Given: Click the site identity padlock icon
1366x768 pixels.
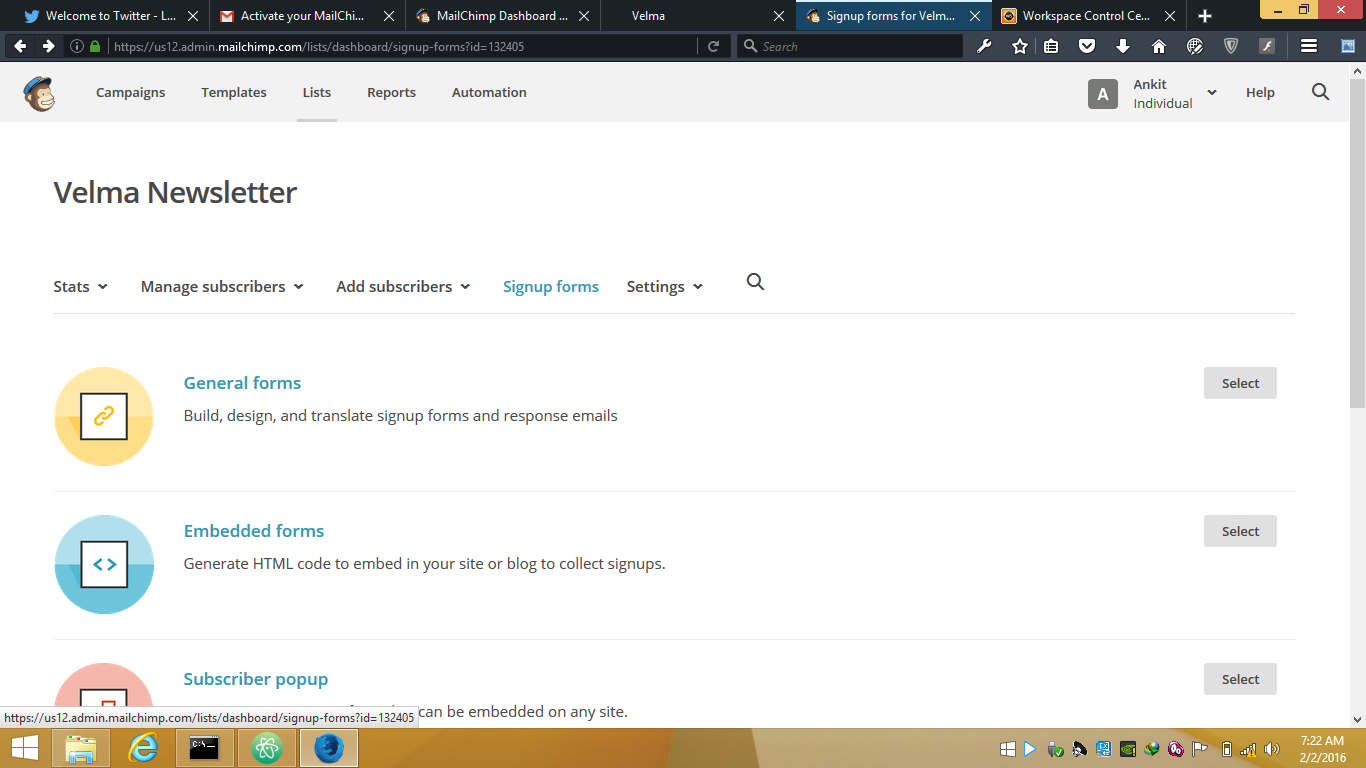Looking at the screenshot, I should (x=96, y=46).
